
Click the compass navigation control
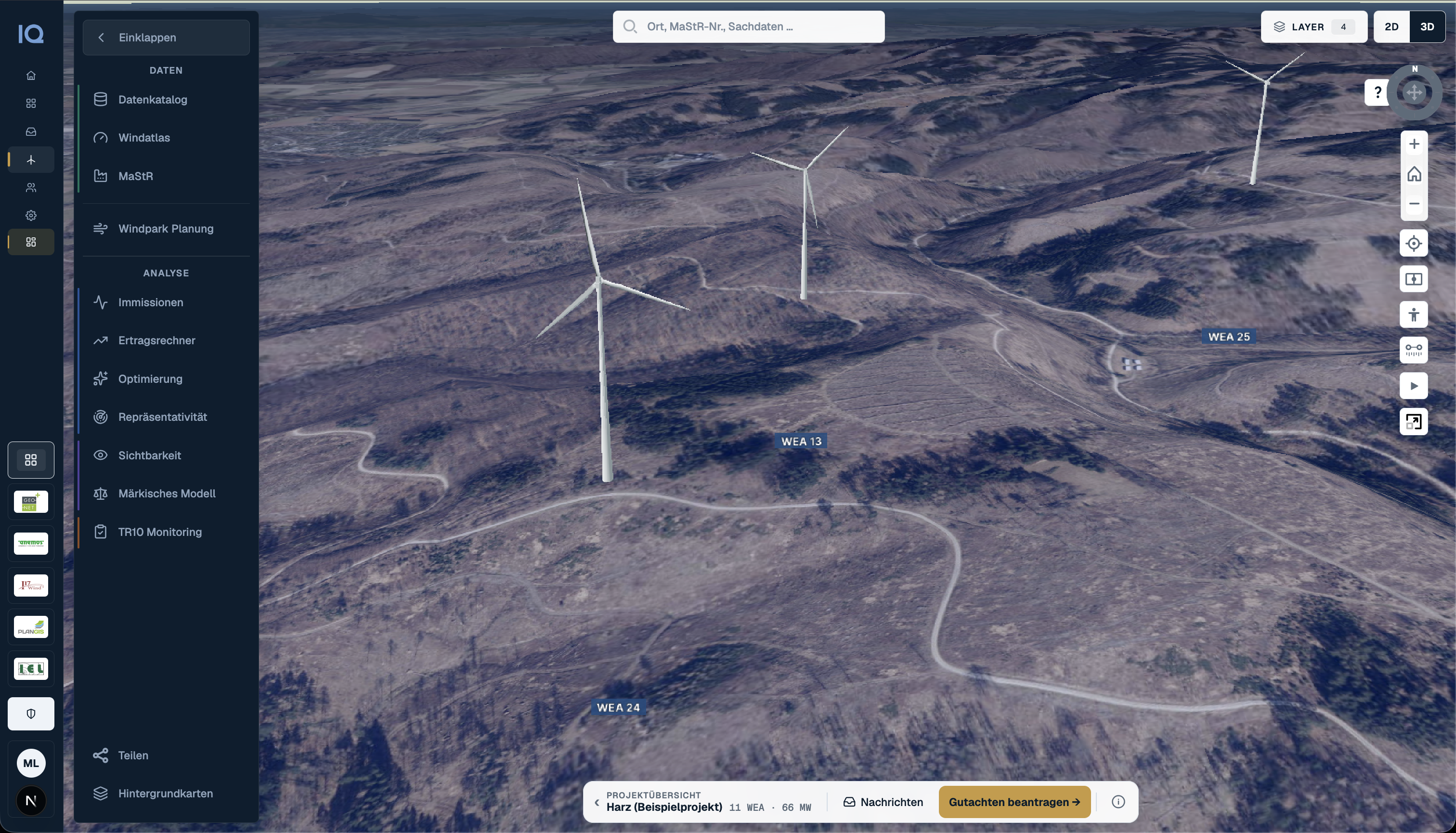[1415, 92]
